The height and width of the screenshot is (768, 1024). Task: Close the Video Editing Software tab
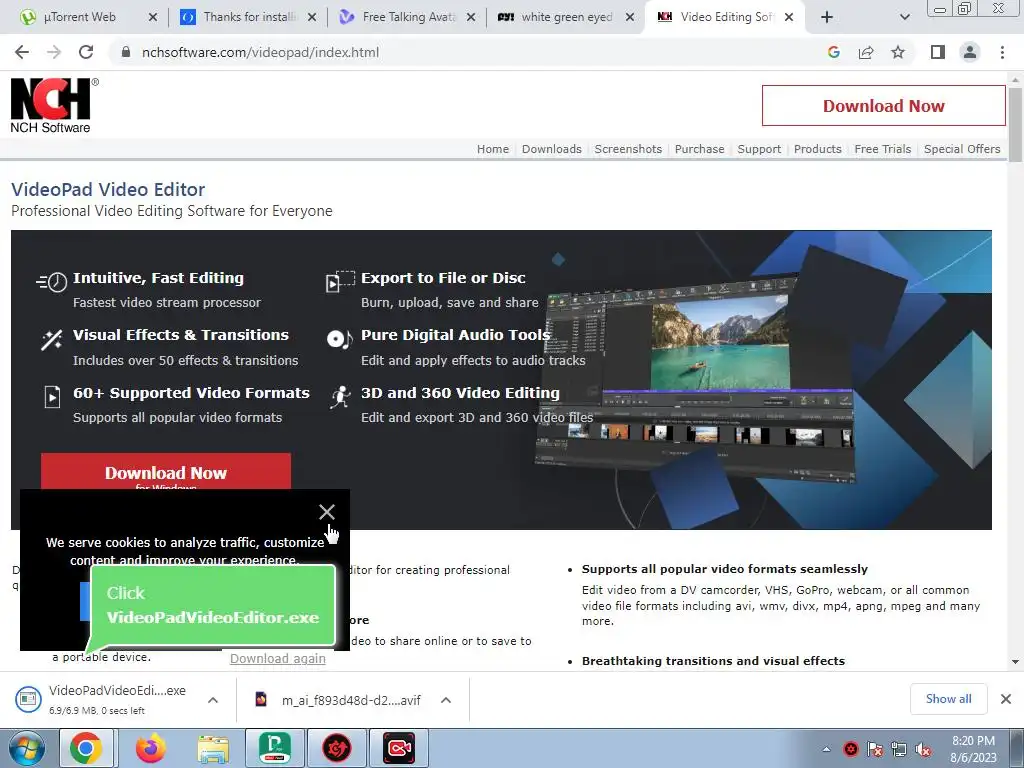pos(789,17)
